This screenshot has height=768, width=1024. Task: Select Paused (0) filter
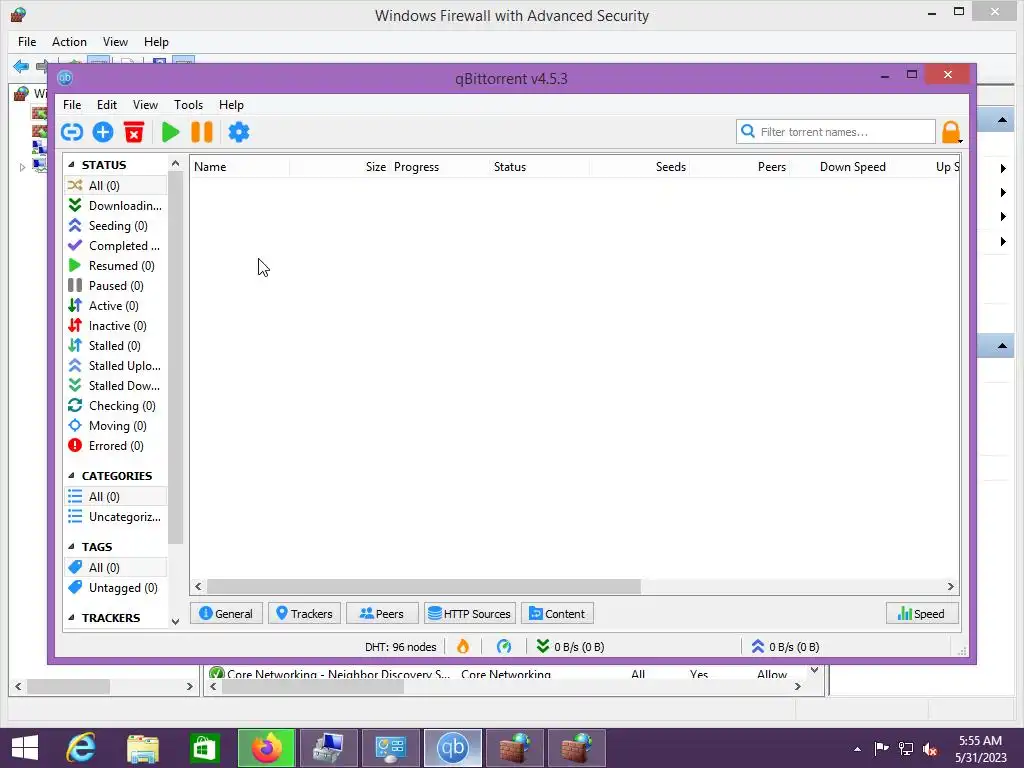(x=116, y=286)
